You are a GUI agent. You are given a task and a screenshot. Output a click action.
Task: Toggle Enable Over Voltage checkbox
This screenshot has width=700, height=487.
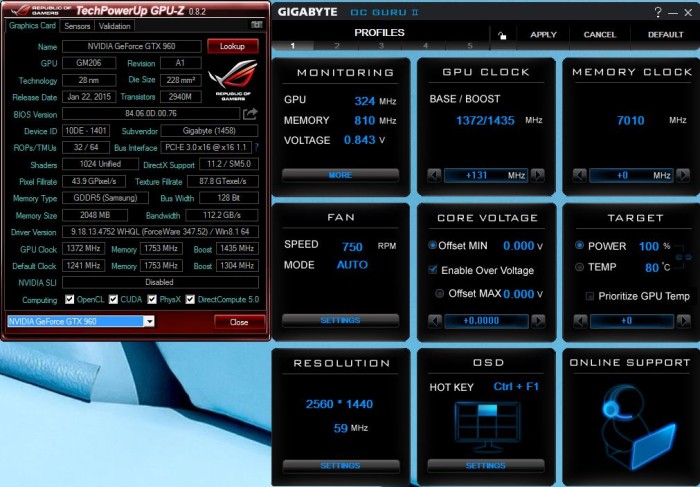[x=432, y=270]
